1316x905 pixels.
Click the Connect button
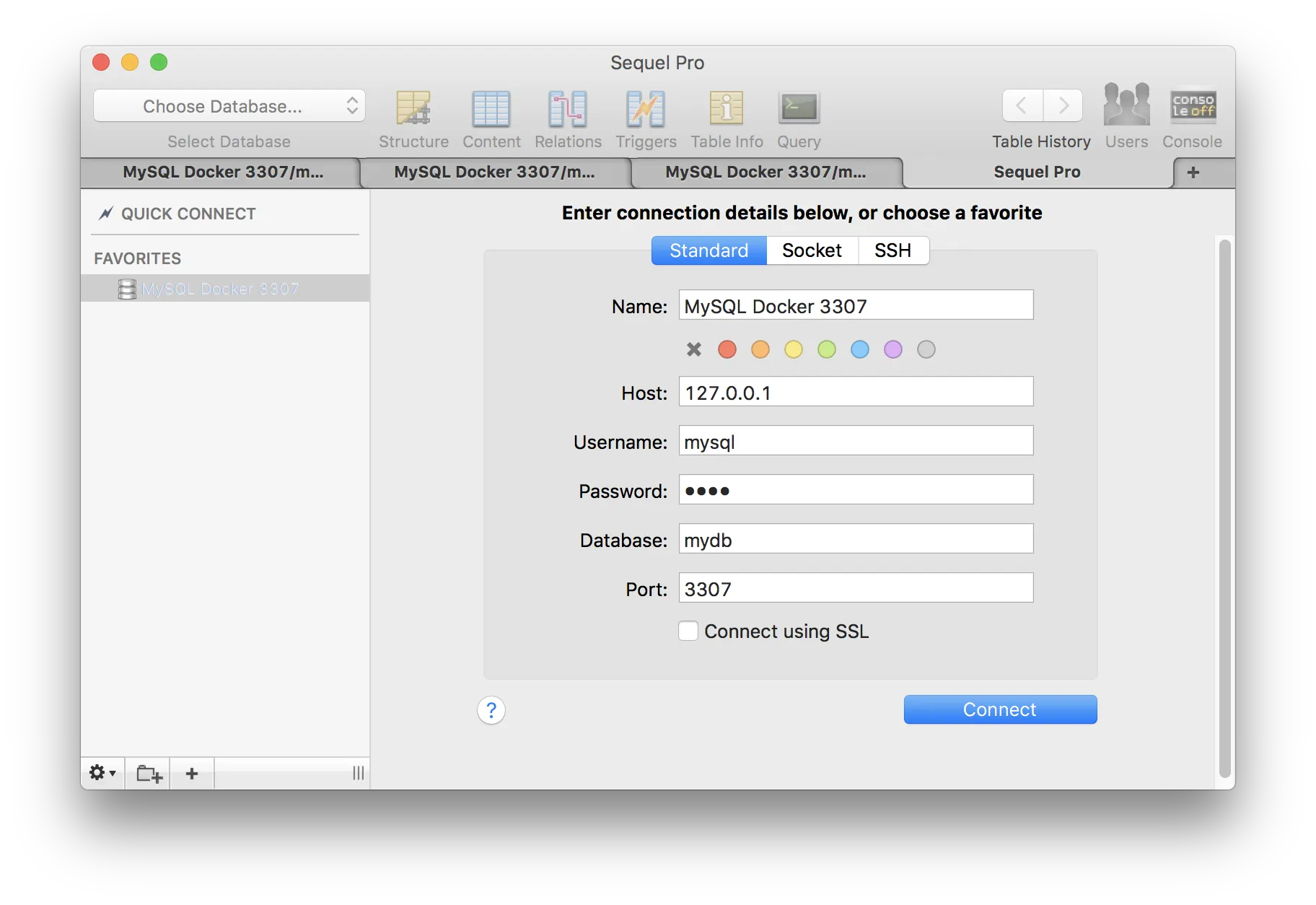pyautogui.click(x=1000, y=709)
